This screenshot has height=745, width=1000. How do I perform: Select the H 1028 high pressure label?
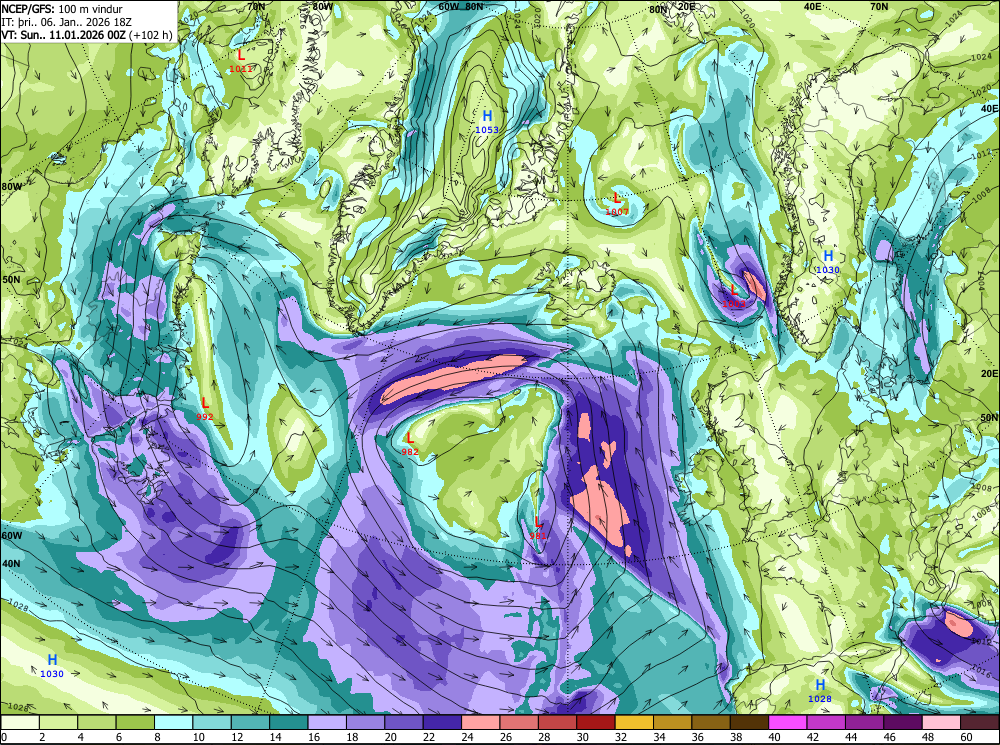pos(820,691)
